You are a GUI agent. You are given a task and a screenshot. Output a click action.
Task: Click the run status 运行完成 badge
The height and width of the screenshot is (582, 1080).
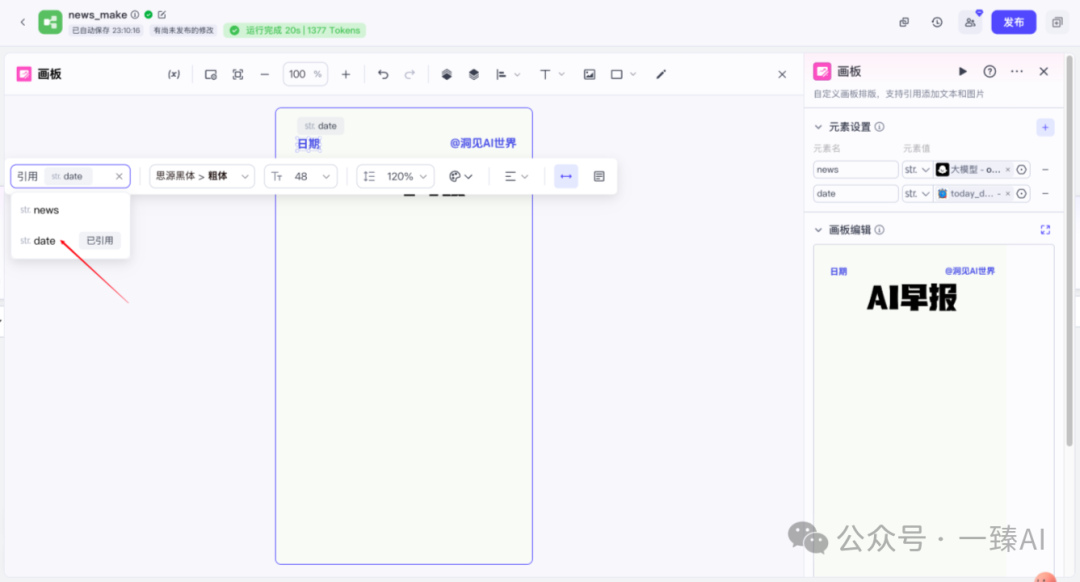(x=295, y=30)
